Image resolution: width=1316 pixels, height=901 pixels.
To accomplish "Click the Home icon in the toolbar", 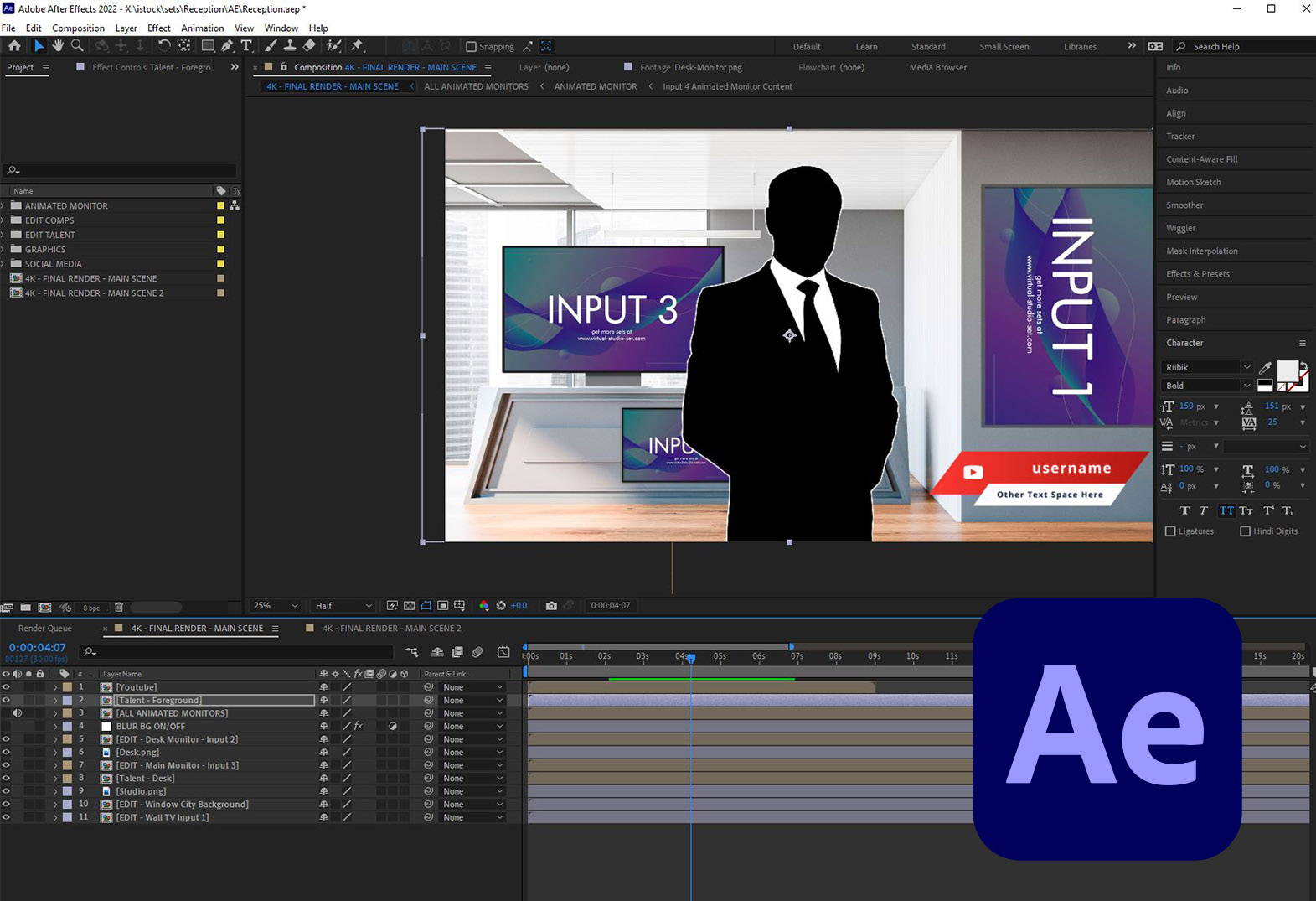I will tap(14, 46).
